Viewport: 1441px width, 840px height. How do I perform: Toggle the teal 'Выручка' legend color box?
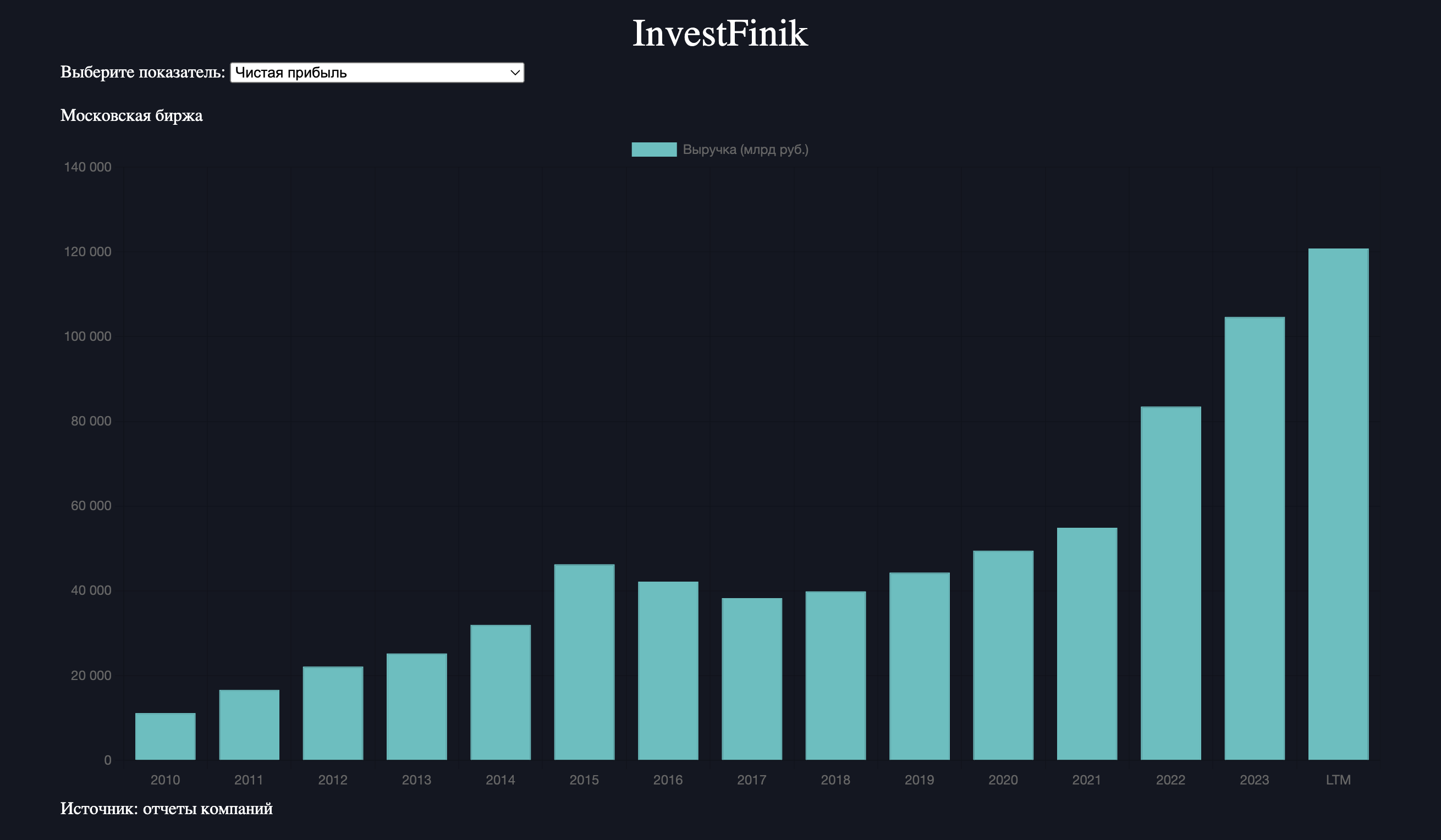click(x=653, y=150)
